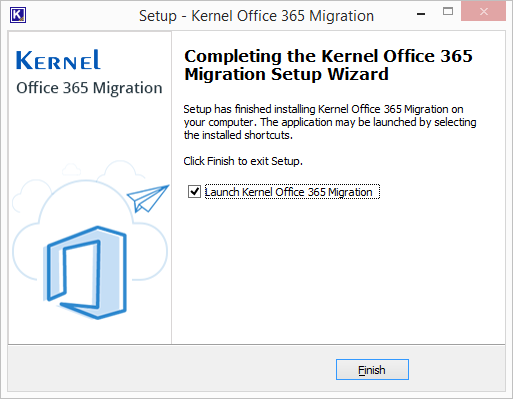The image size is (513, 399).
Task: Uncheck the Launch Kernel Office 365 Migration checkbox
Action: click(194, 192)
